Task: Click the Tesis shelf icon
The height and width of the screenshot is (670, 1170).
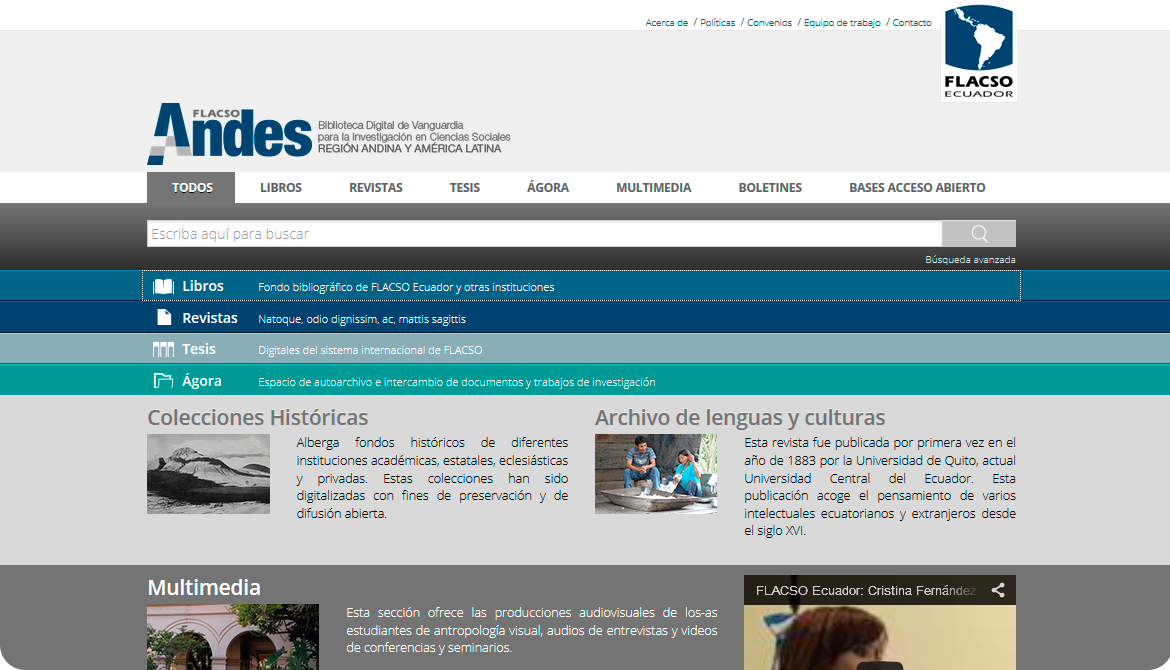Action: coord(163,349)
